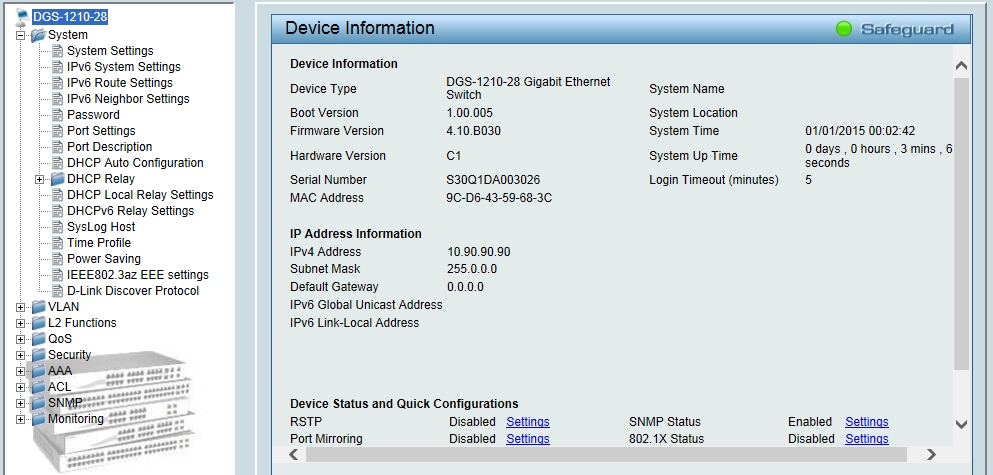Click the DGS-1210-28 device icon
This screenshot has height=475, width=993.
click(23, 17)
